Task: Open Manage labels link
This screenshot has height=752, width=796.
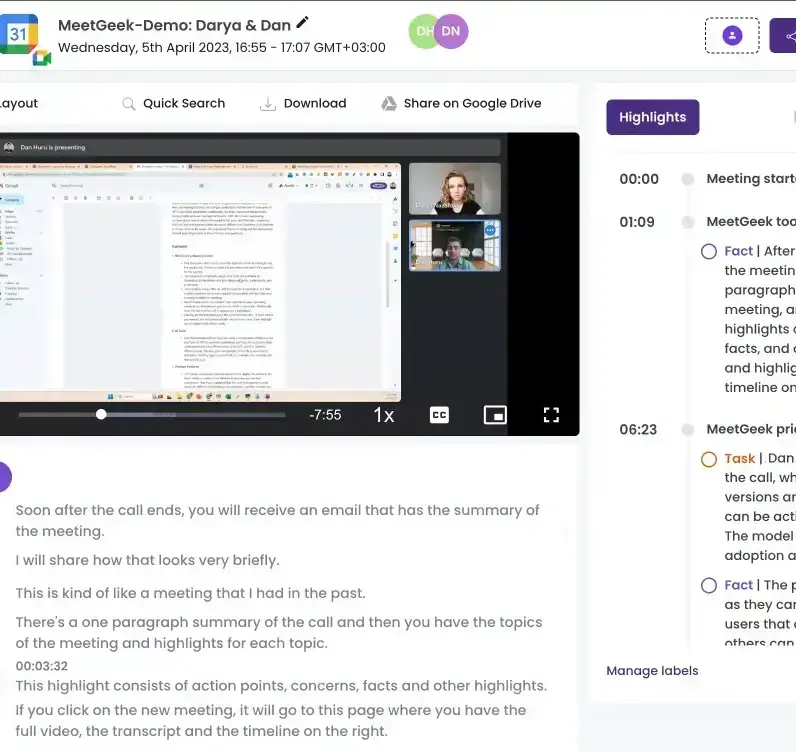Action: [652, 671]
